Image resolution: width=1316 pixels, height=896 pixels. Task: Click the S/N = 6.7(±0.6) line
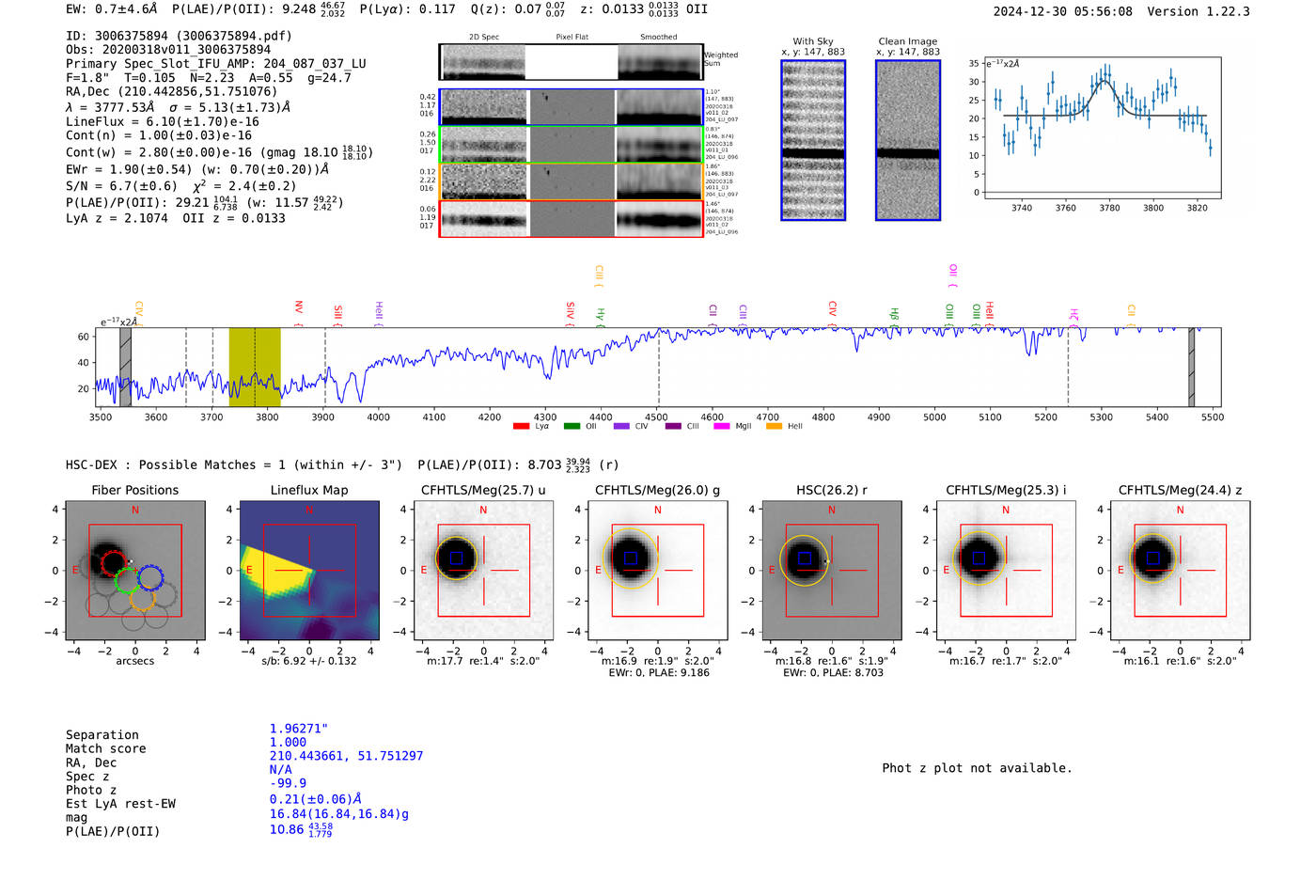181,185
